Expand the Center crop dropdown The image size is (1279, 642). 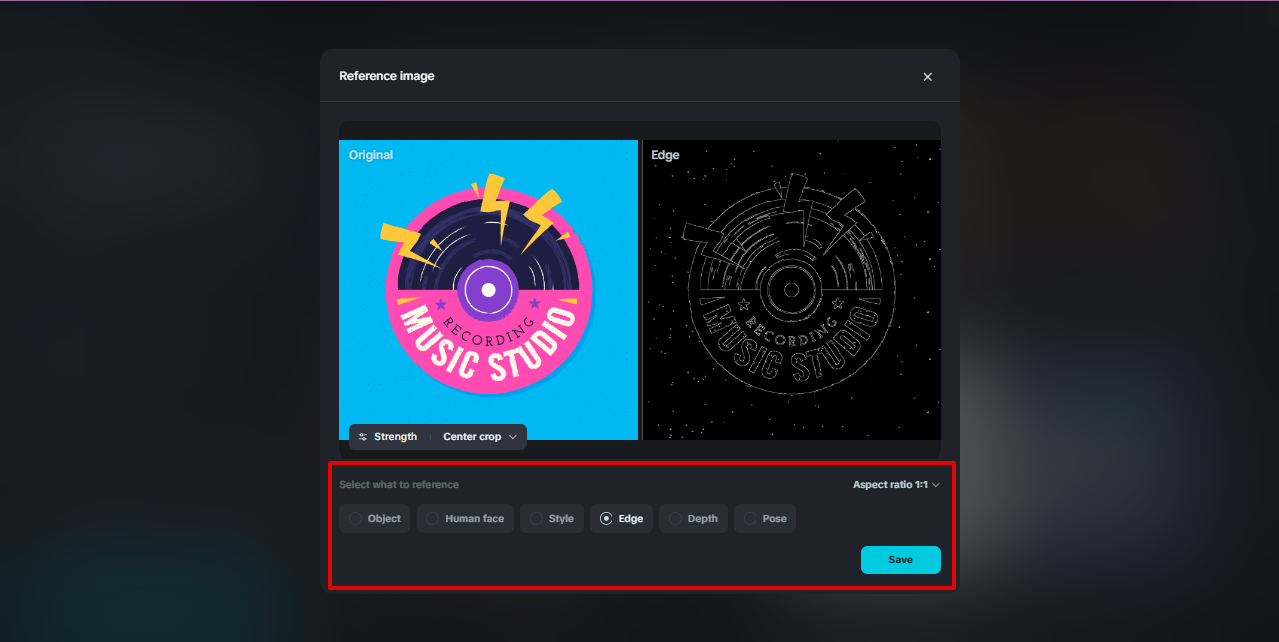[x=480, y=437]
